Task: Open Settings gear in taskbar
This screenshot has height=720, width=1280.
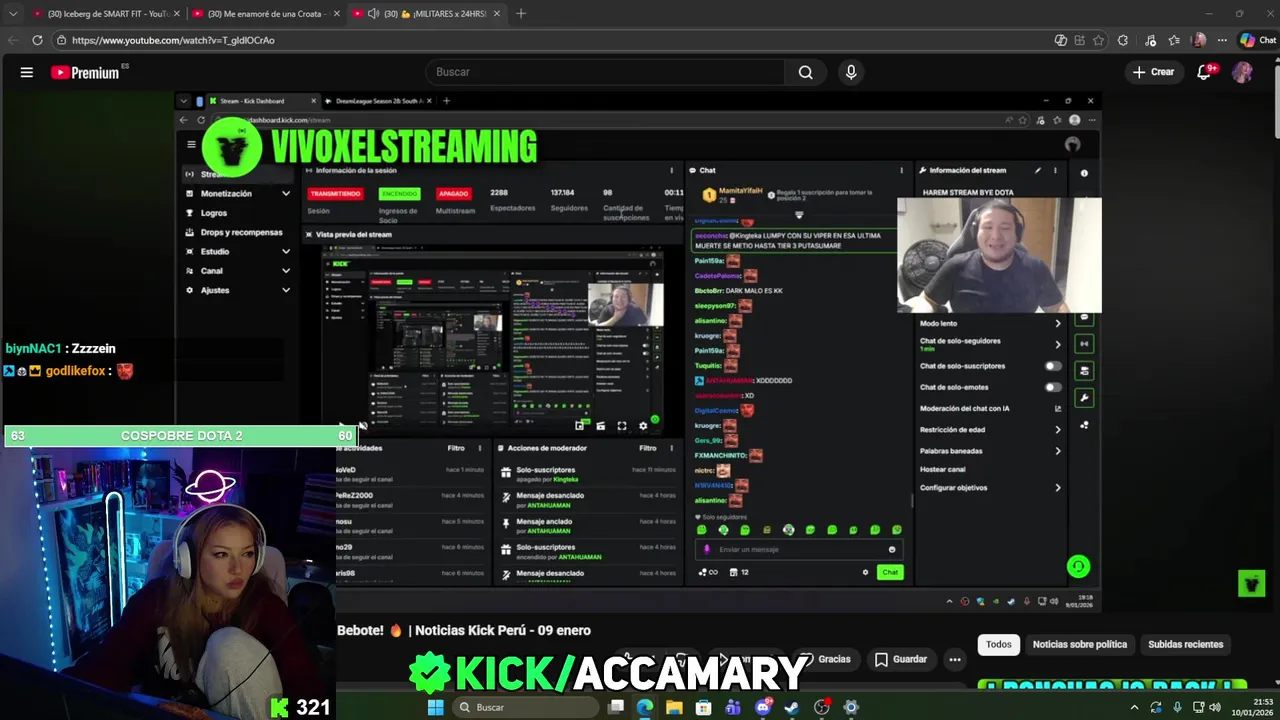Action: tap(851, 707)
